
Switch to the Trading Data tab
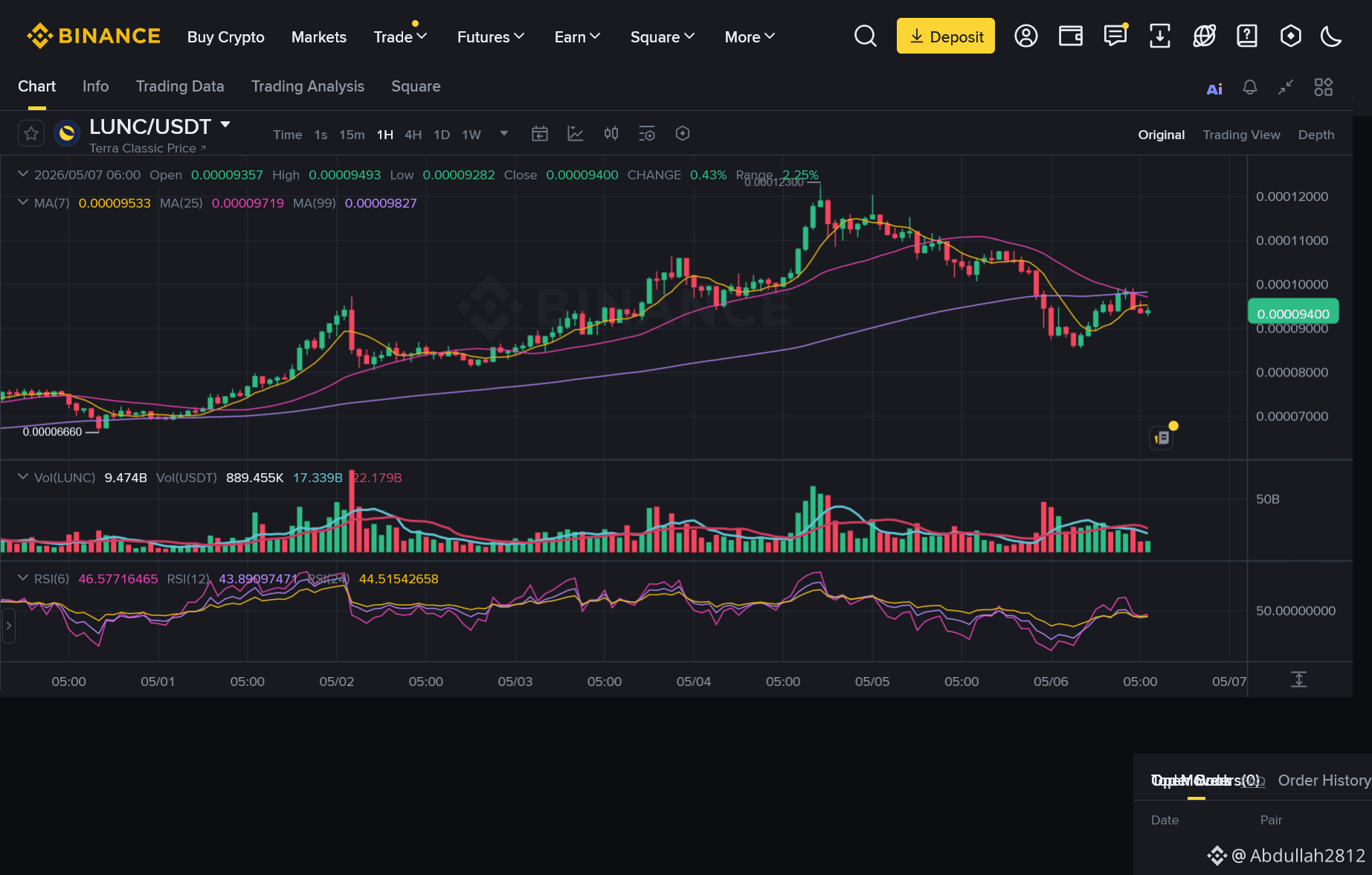pos(180,86)
